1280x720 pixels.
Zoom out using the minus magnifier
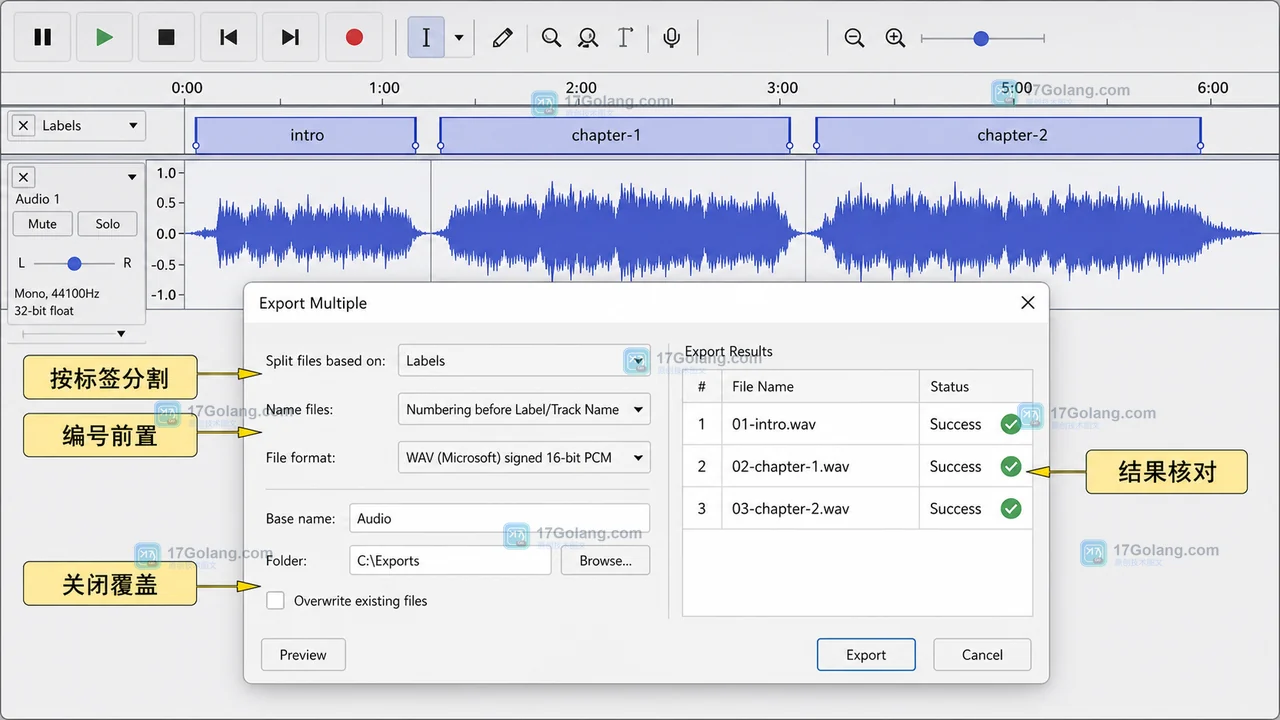(x=854, y=38)
